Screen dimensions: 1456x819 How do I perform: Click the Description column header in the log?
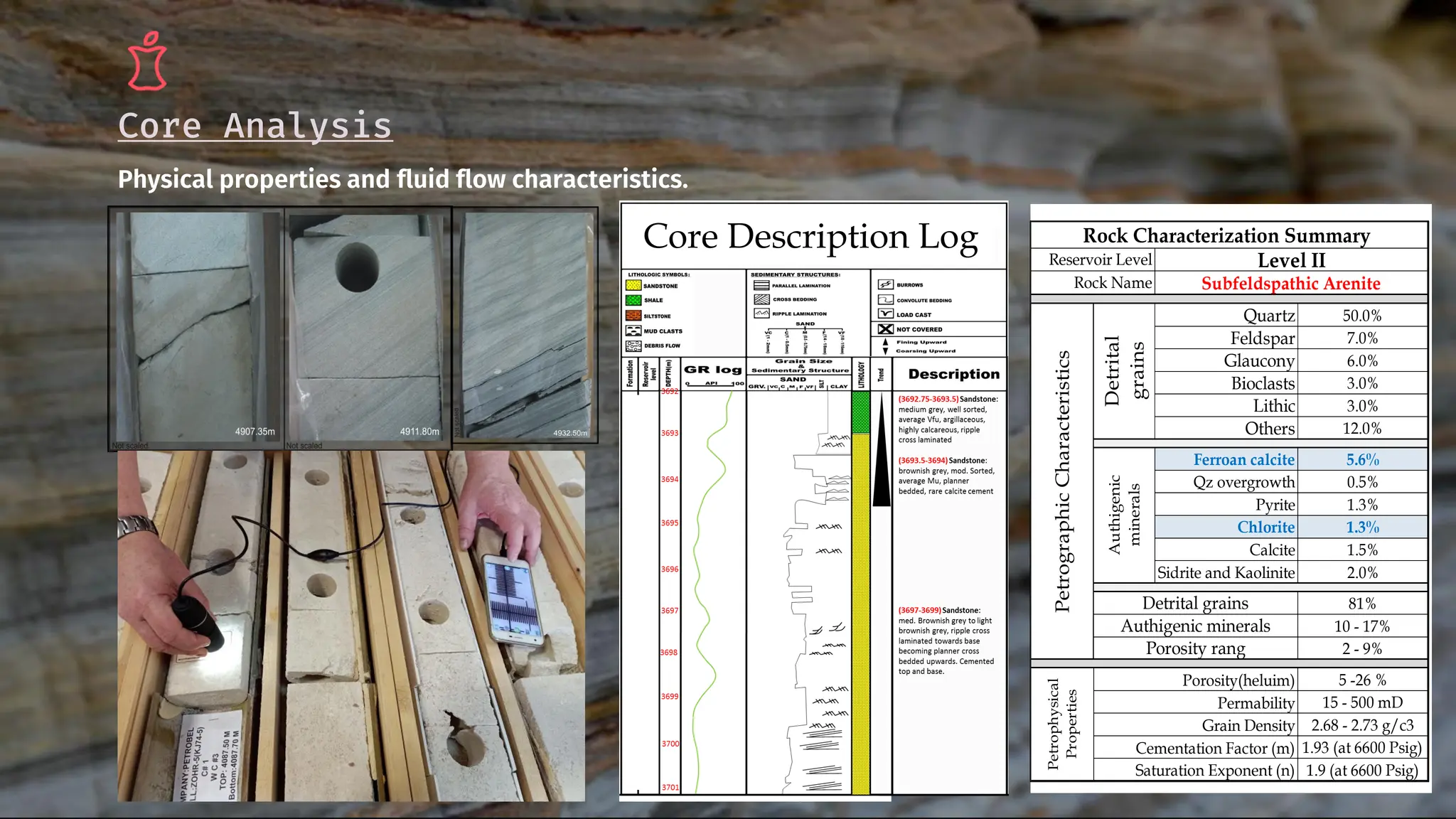coord(953,374)
